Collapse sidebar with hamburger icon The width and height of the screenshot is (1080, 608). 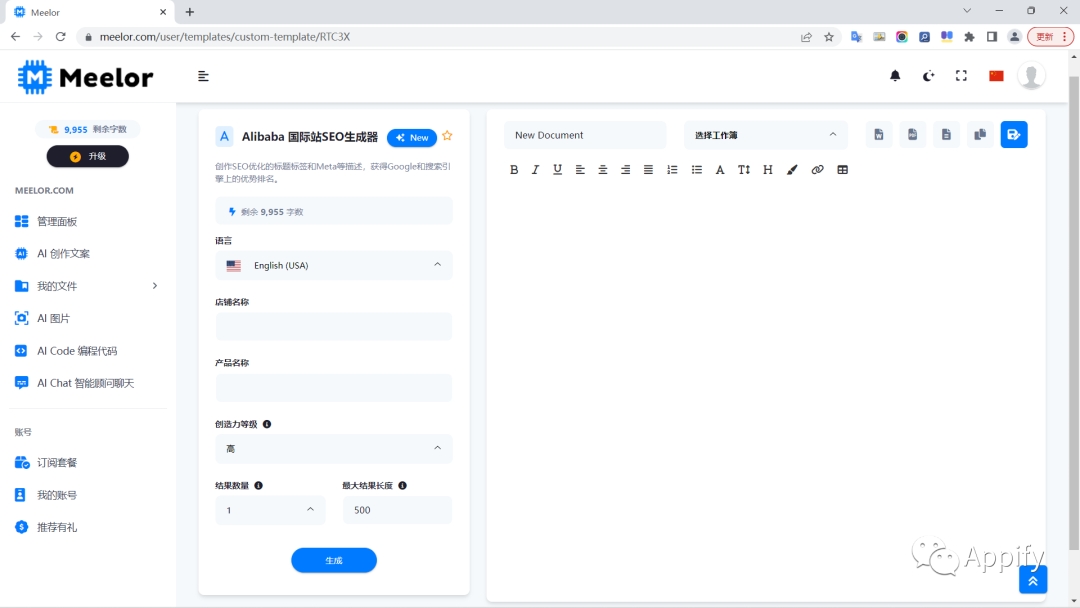[x=203, y=76]
